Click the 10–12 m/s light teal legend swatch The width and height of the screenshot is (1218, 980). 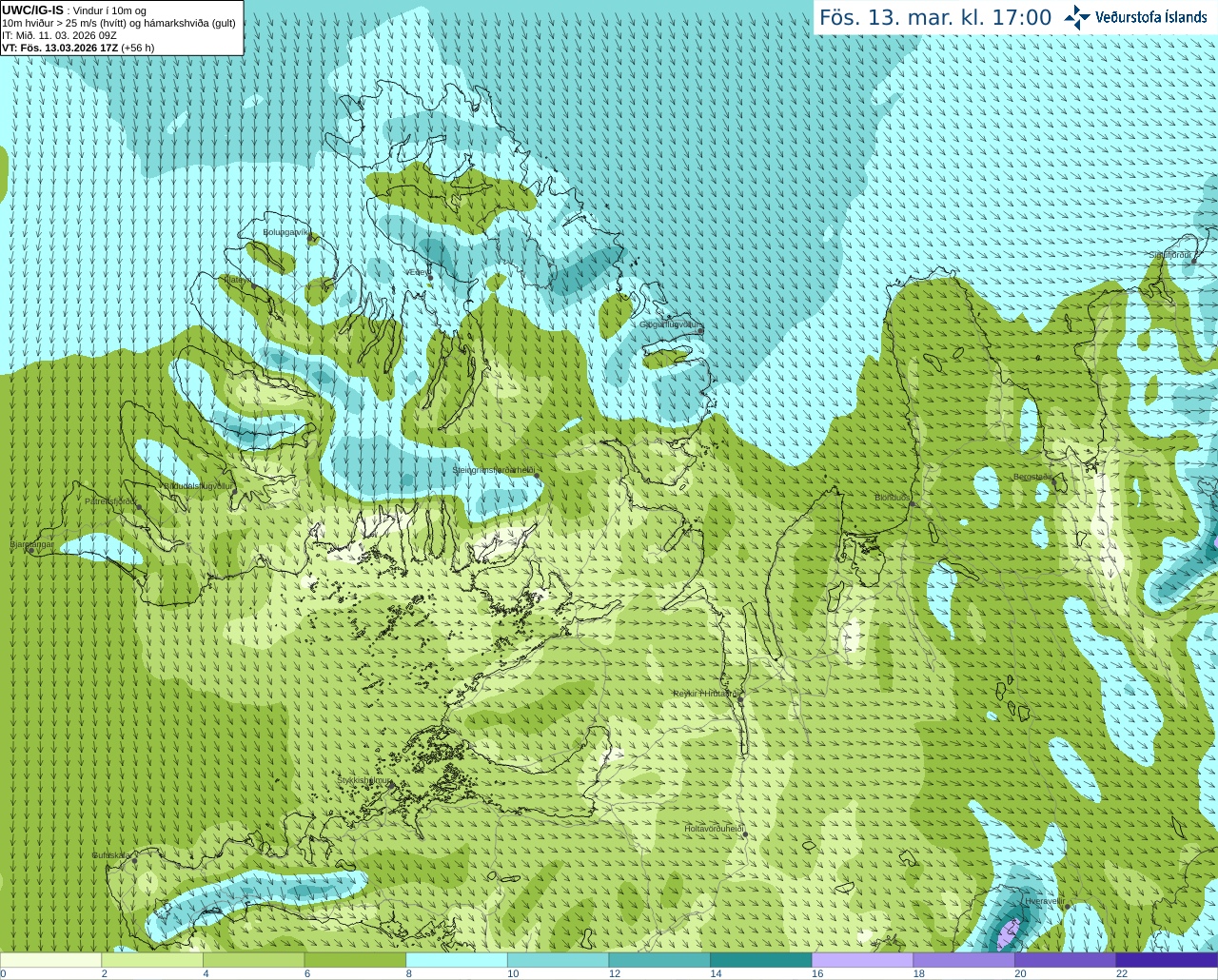[559, 960]
